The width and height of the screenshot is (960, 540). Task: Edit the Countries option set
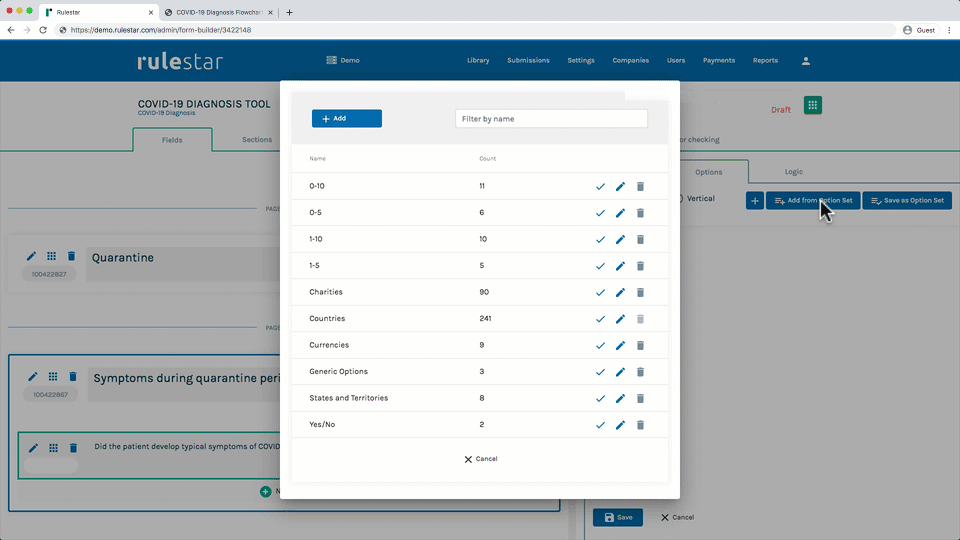pos(620,319)
